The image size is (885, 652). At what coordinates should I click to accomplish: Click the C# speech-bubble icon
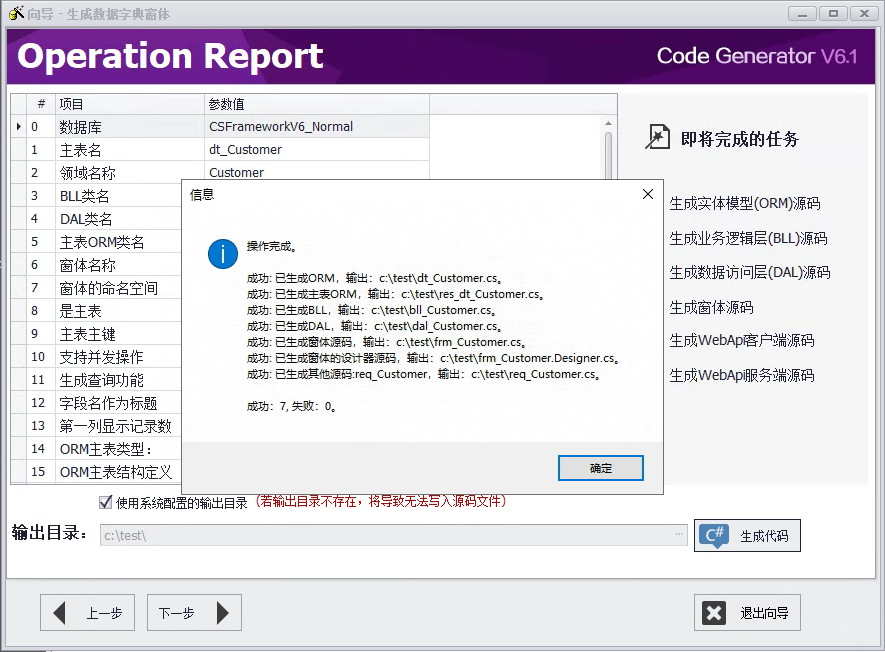click(x=714, y=535)
